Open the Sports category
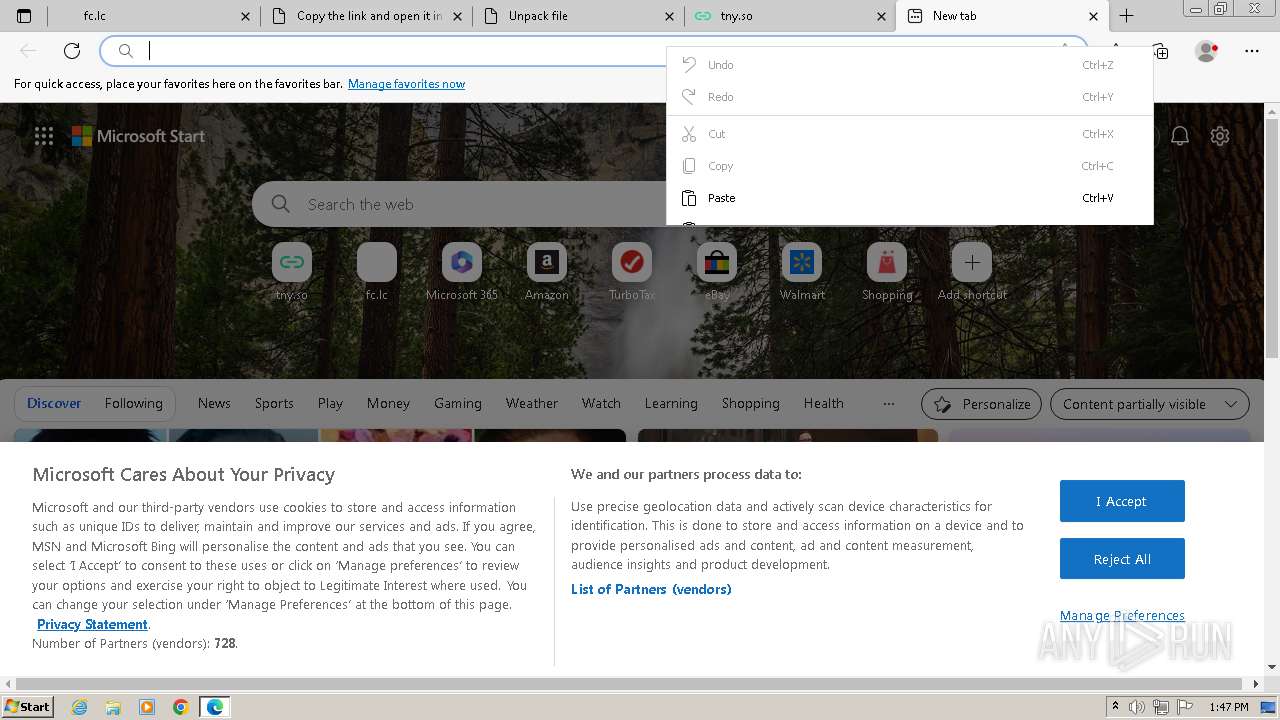The width and height of the screenshot is (1280, 720). (x=274, y=404)
